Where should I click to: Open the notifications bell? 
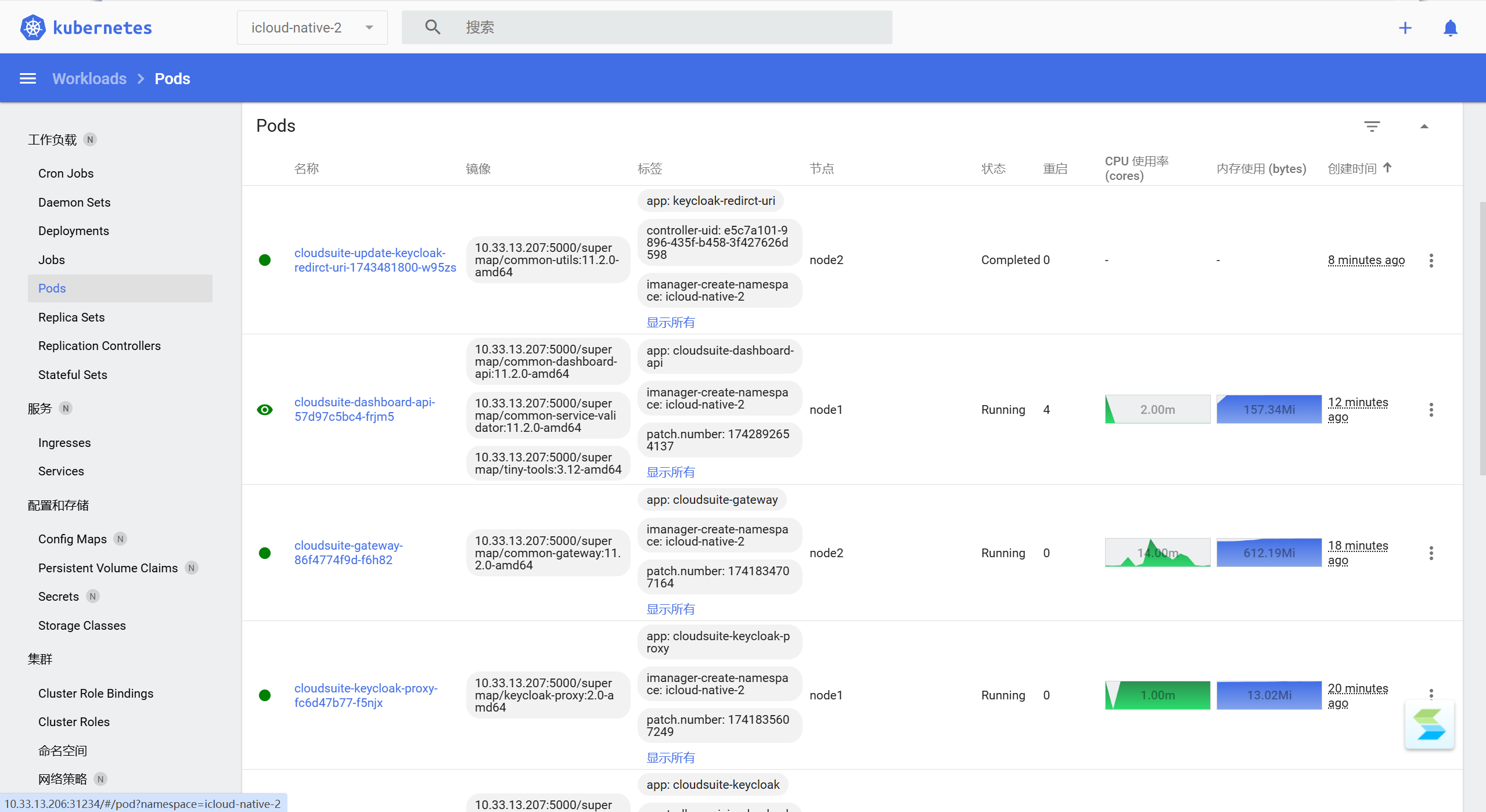[x=1450, y=28]
